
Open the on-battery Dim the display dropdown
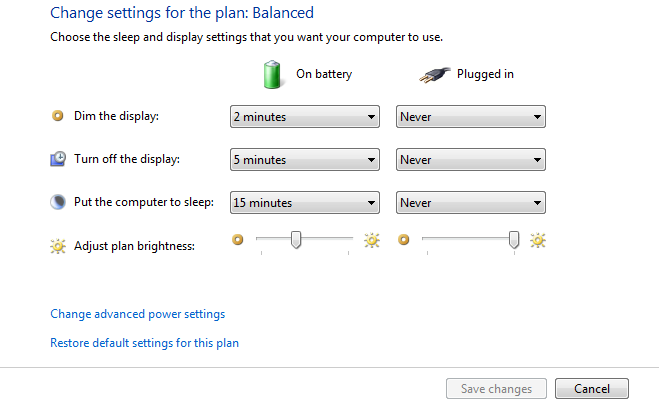click(304, 117)
